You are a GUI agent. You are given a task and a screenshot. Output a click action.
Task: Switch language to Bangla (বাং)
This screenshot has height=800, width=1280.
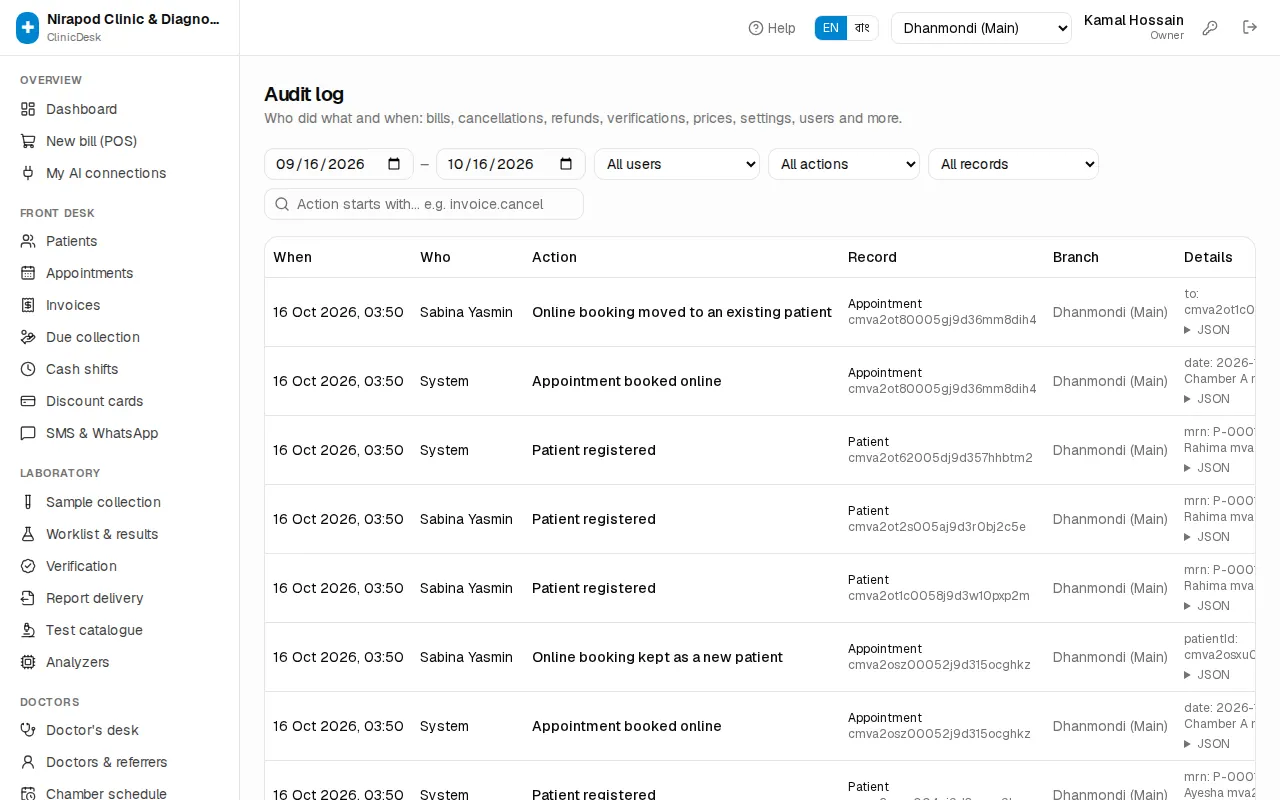tap(862, 28)
